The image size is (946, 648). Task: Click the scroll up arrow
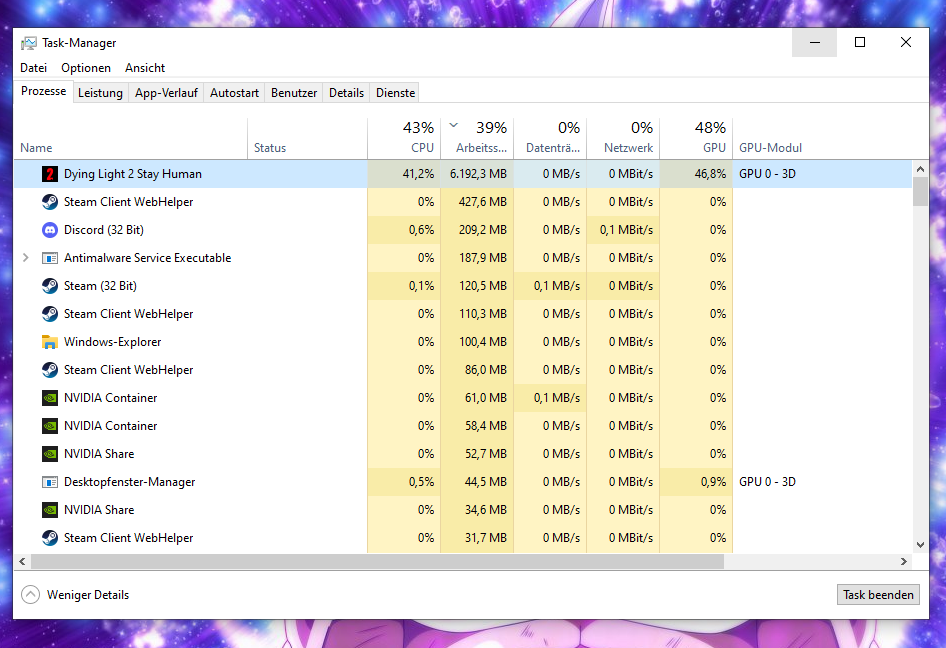[920, 170]
